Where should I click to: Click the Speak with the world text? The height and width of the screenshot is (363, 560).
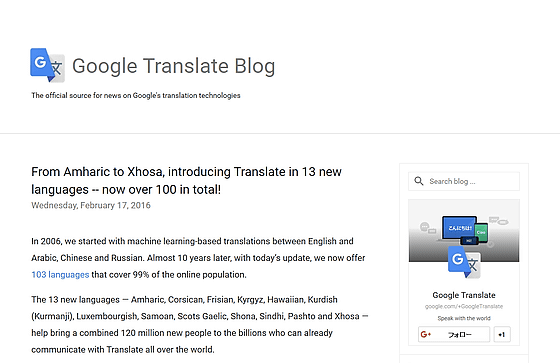[x=464, y=318]
